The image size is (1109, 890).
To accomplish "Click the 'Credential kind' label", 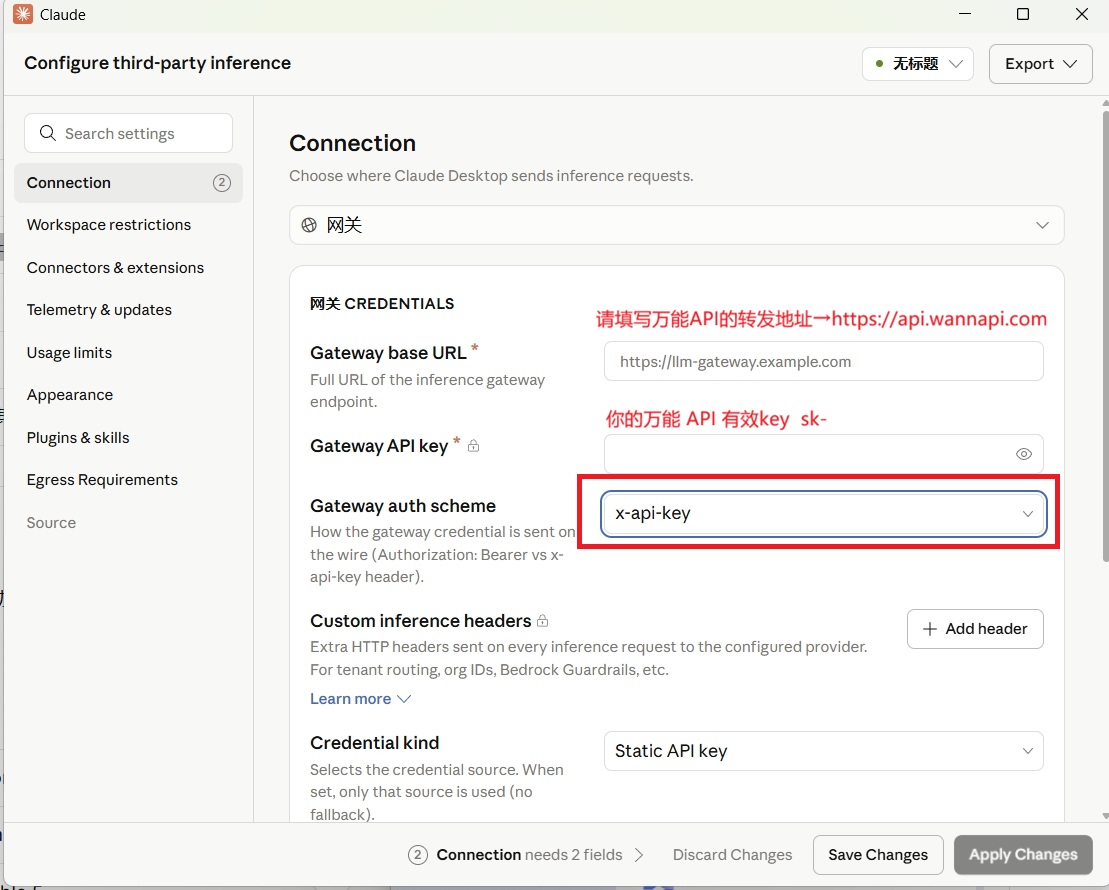I will [374, 743].
